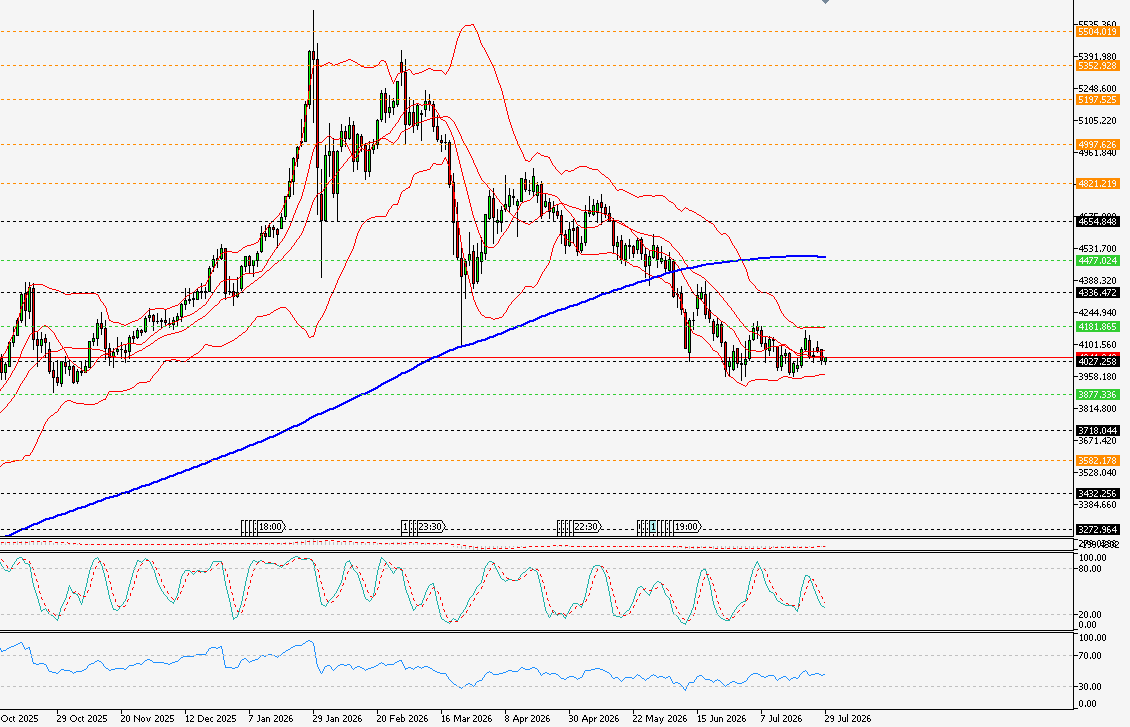Click the red horizontal current price line
The width and height of the screenshot is (1130, 727).
click(537, 357)
